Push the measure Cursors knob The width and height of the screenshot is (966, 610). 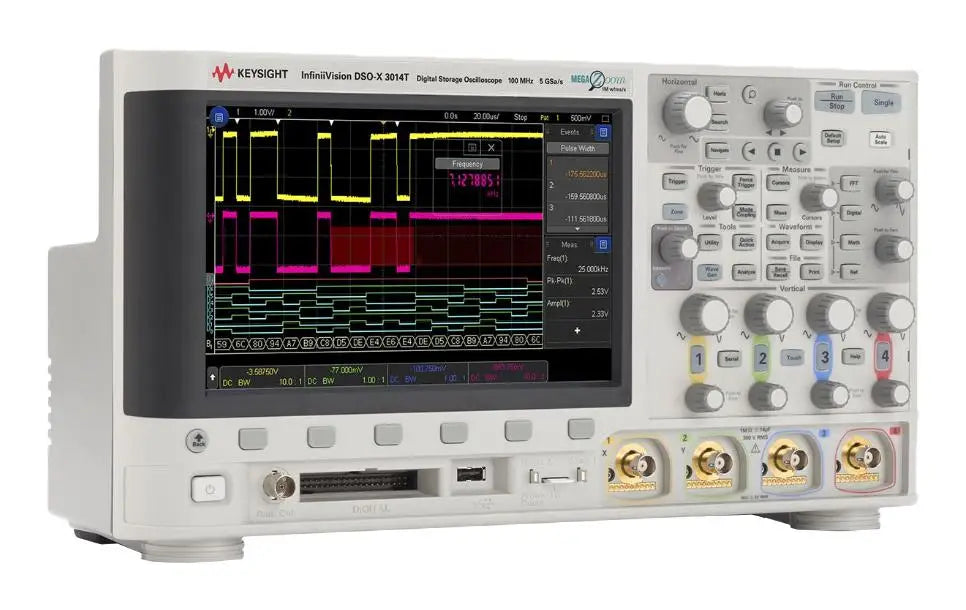coord(819,198)
